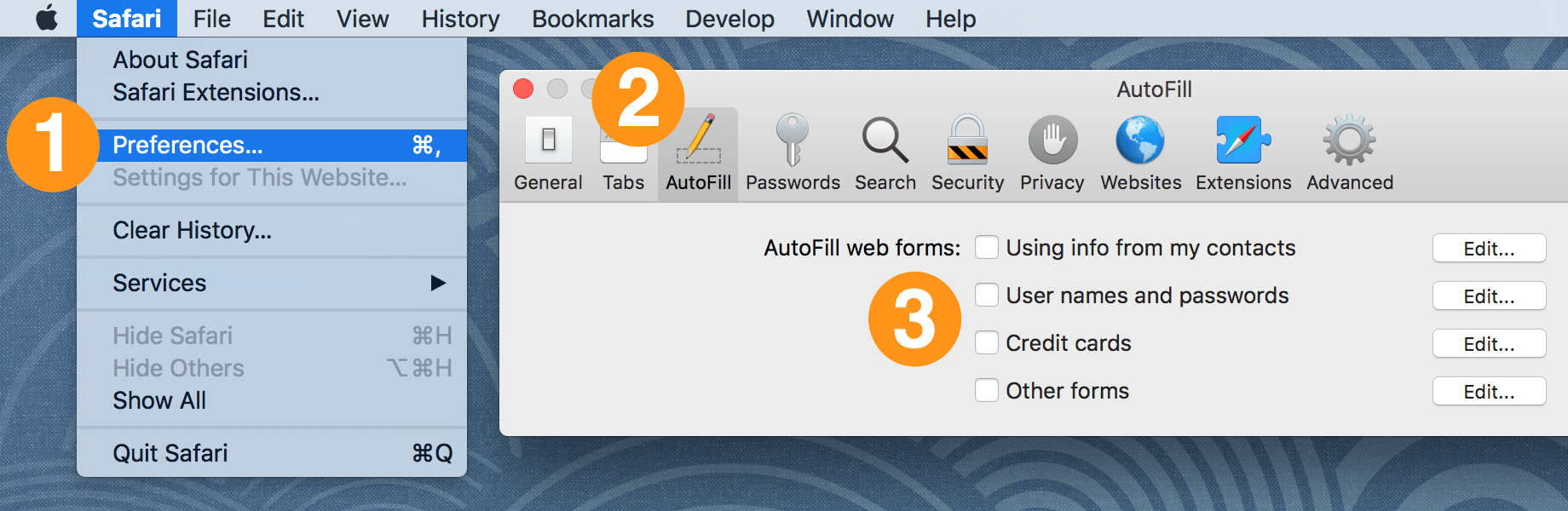Open the Bookmarks menu

(x=592, y=18)
